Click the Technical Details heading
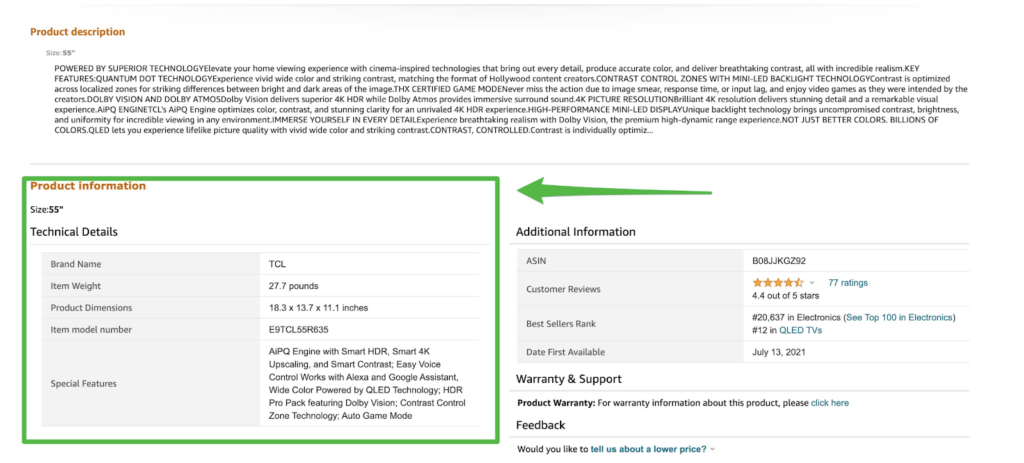 [x=74, y=232]
